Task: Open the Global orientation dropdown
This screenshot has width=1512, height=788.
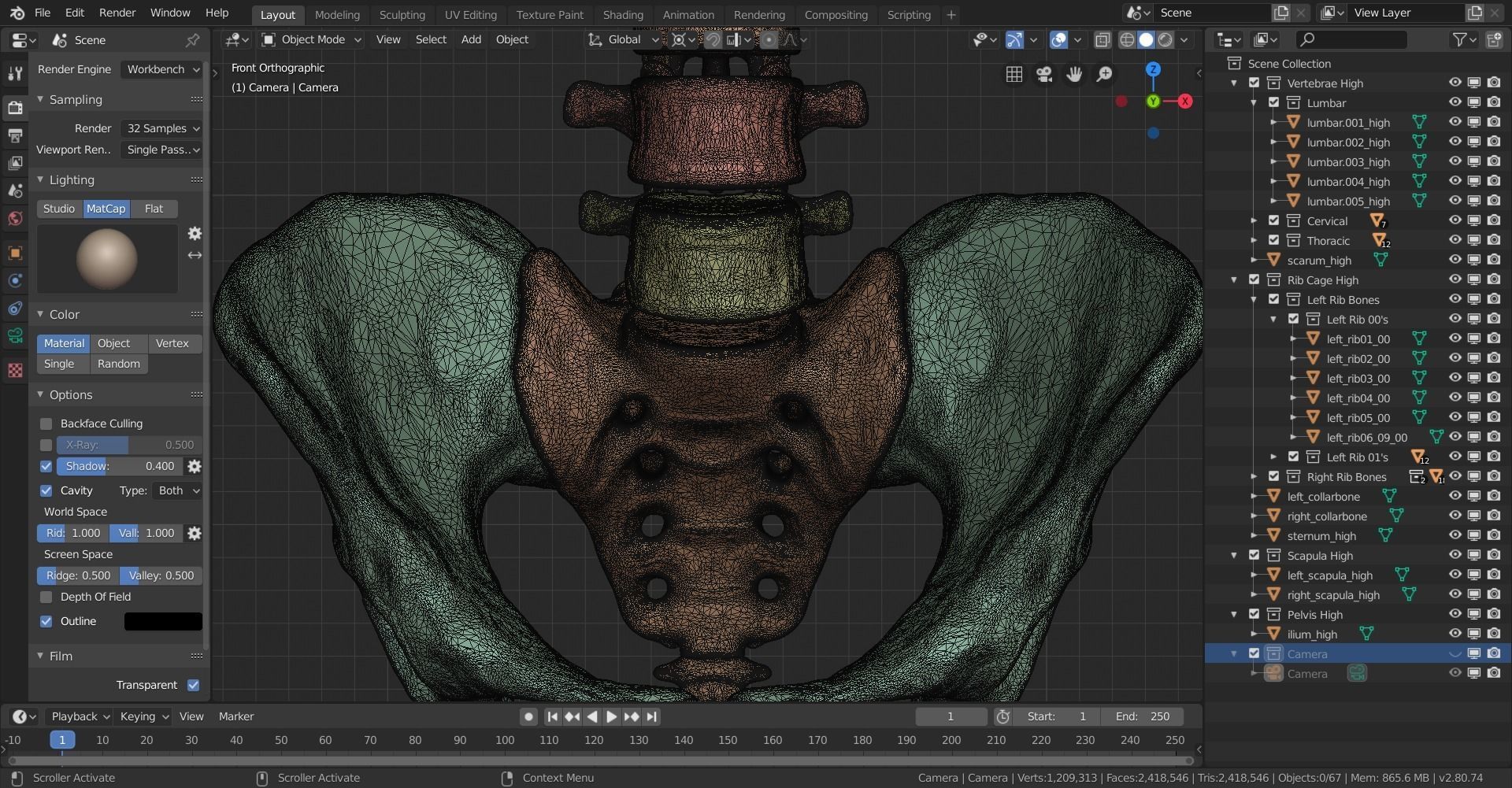Action: coord(622,39)
